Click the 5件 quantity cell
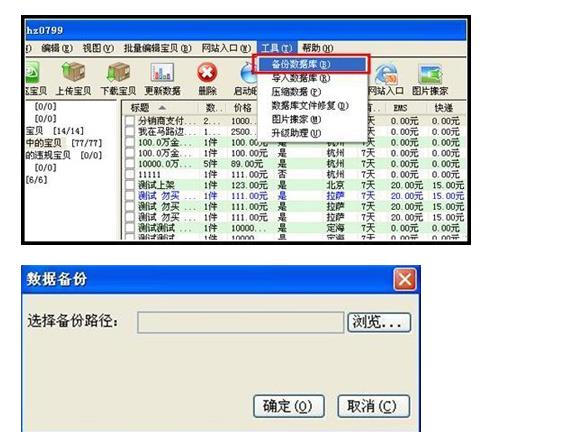Viewport: 570px width, 439px height. tap(210, 164)
